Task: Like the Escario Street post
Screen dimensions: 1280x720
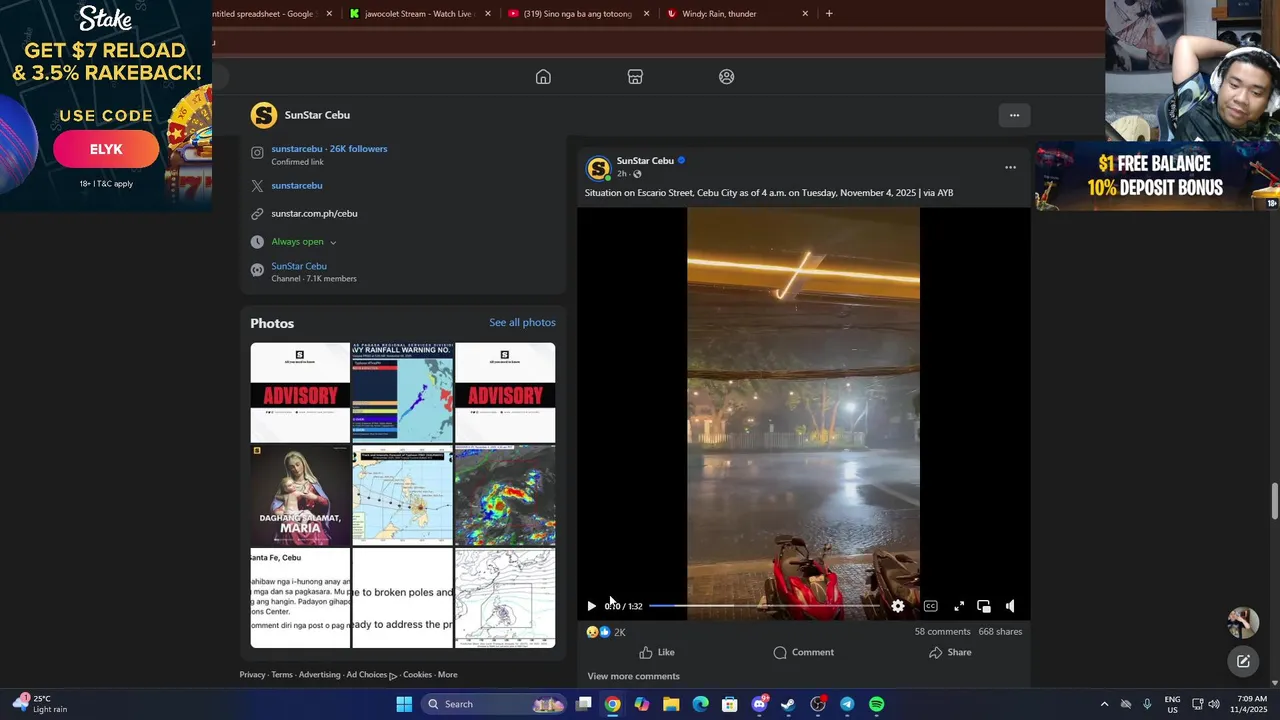Action: pos(657,652)
